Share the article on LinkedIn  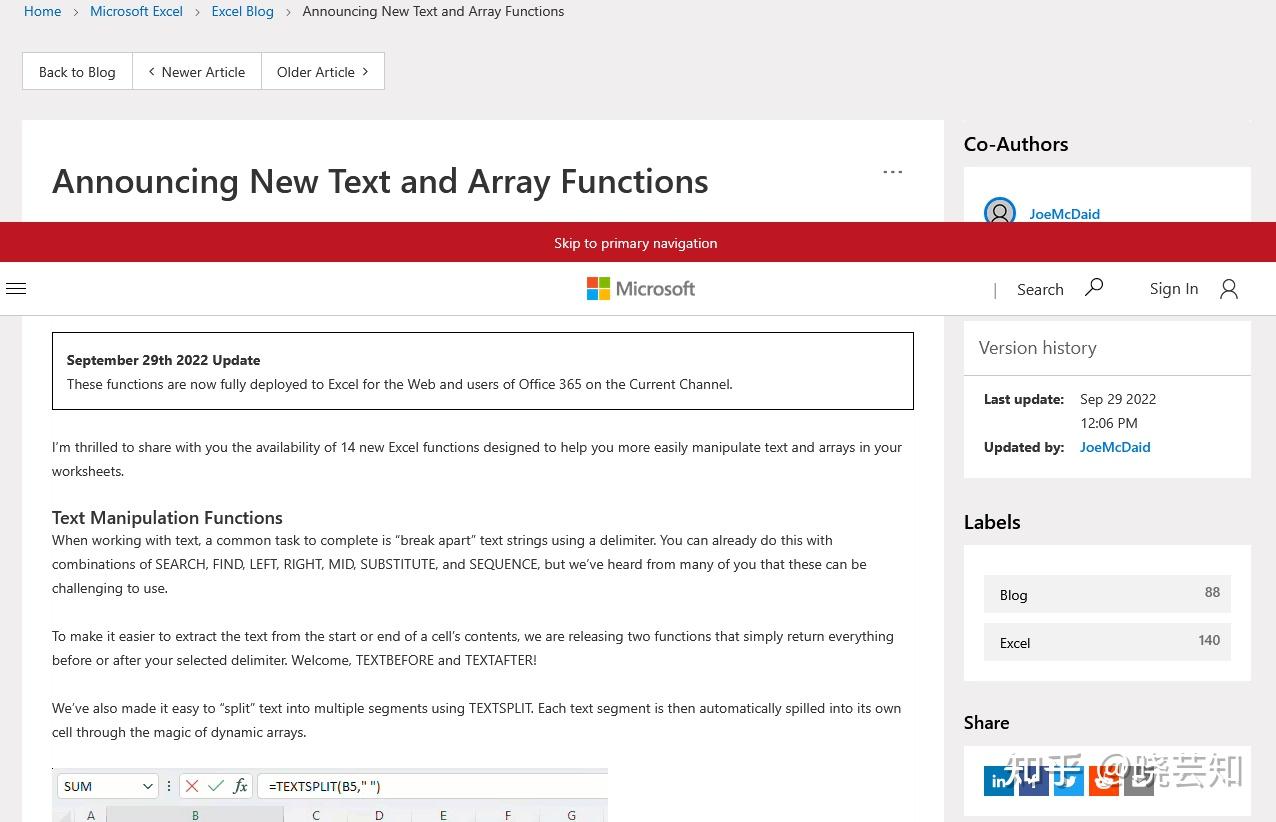pos(999,781)
